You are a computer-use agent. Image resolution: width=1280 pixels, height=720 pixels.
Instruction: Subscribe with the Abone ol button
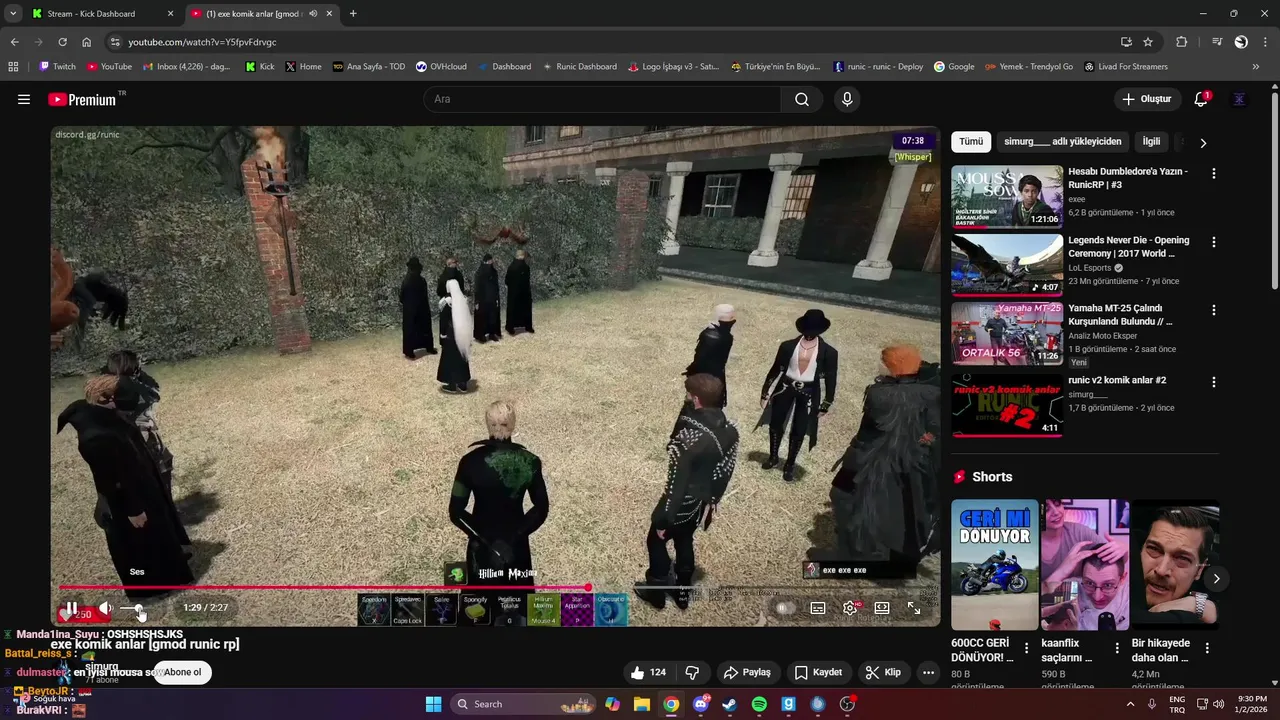click(x=183, y=672)
